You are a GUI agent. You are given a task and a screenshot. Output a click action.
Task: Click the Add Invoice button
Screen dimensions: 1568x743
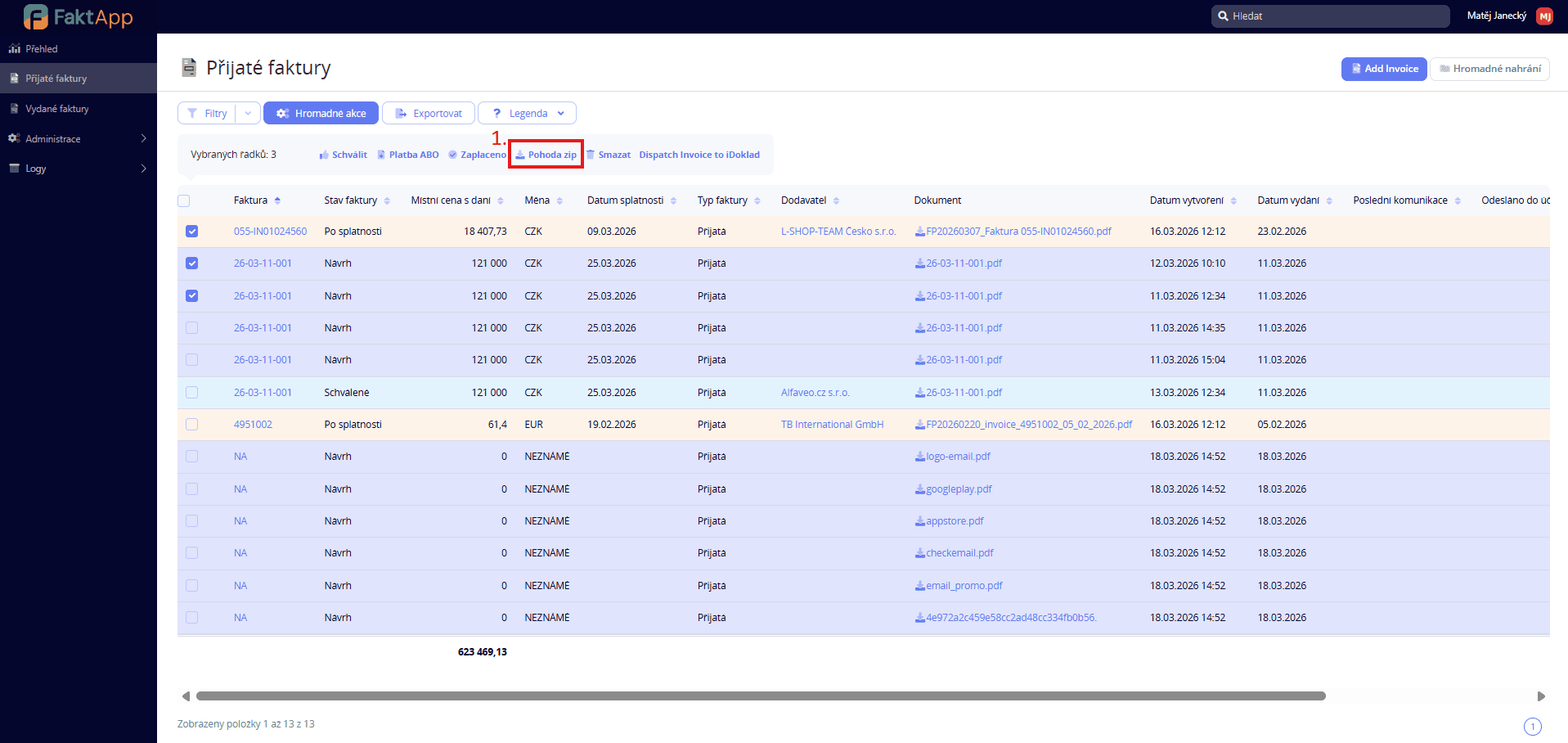[x=1384, y=69]
